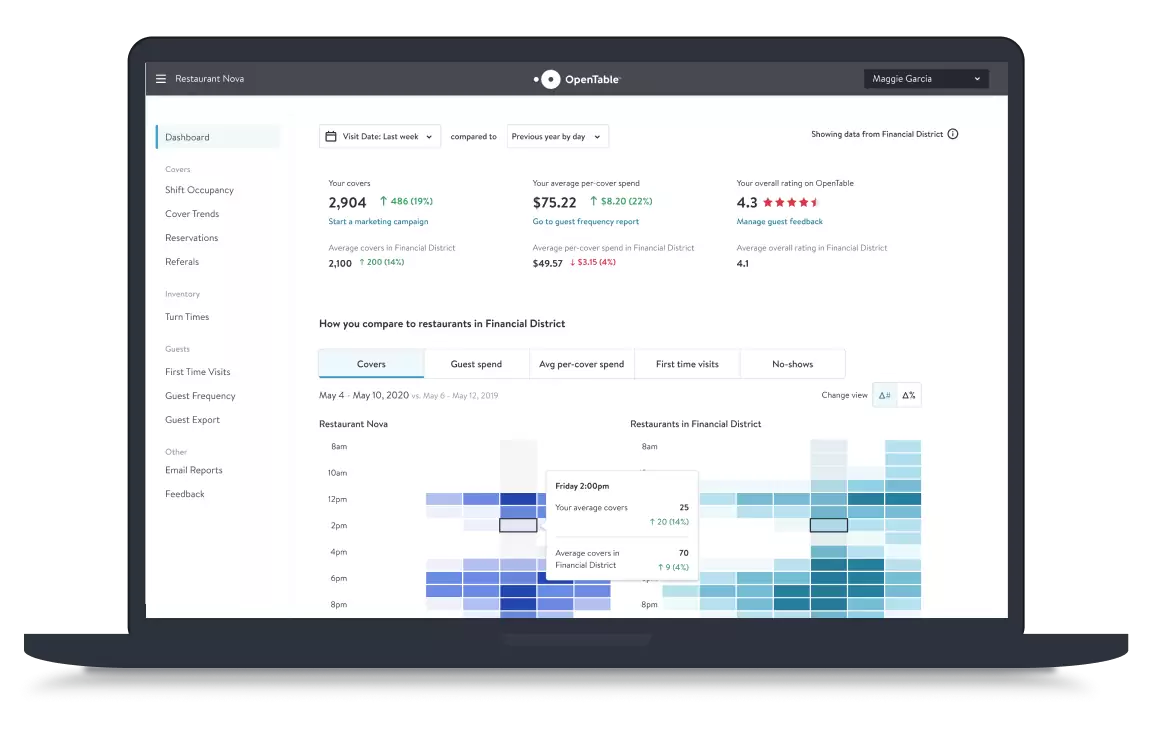Select the highlighted Friday 2pm heatmap cell

pos(518,525)
